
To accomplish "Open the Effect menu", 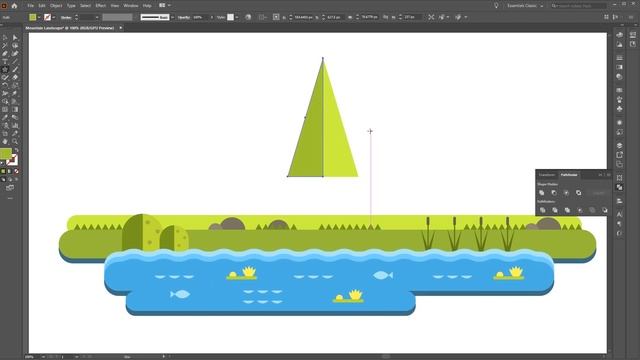I will (x=100, y=6).
